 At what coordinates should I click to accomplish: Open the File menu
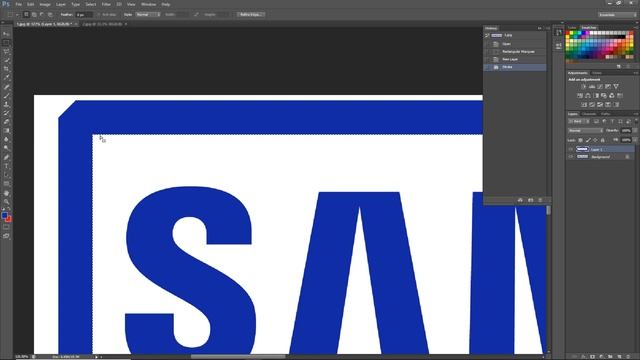(x=19, y=4)
